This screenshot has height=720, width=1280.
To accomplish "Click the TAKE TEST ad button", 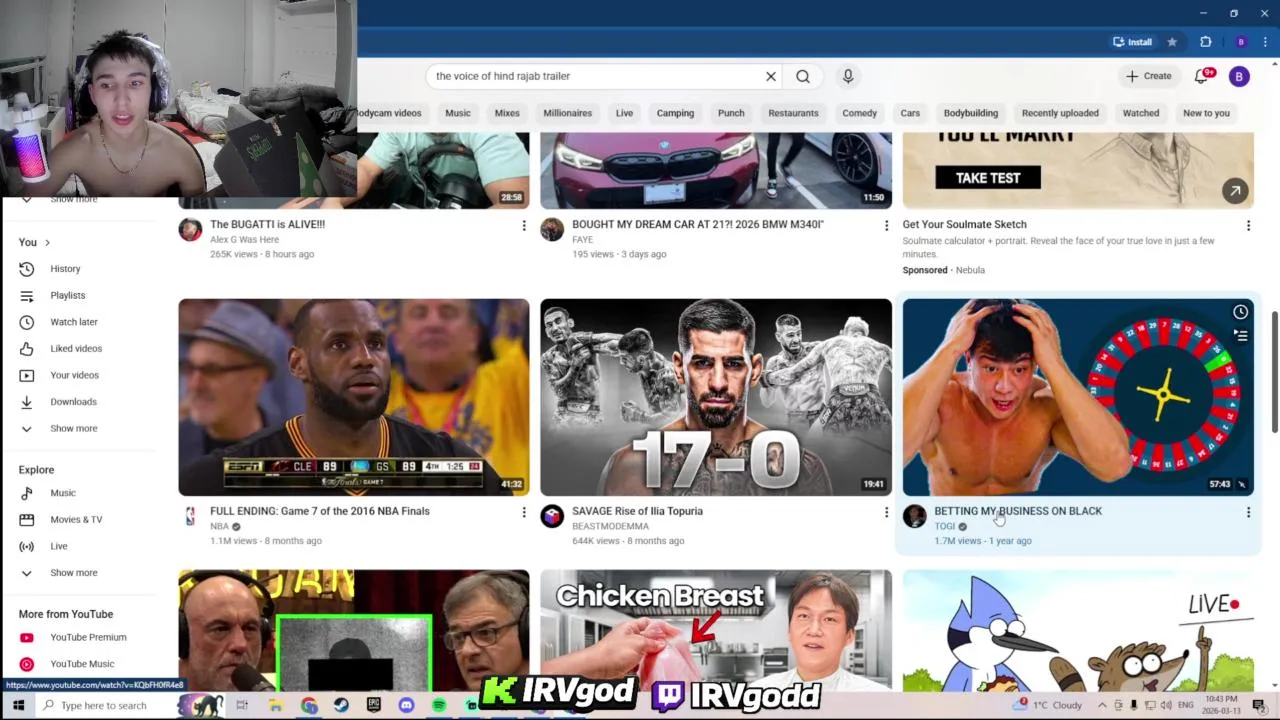I will (x=988, y=178).
